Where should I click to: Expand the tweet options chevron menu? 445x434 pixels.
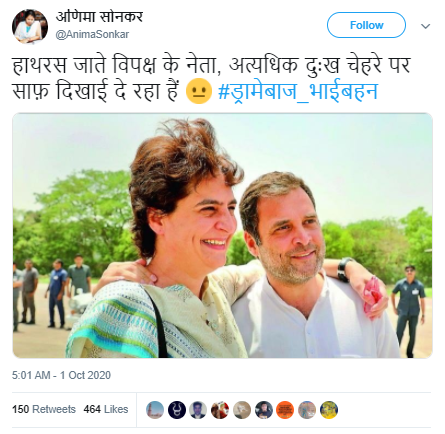coord(426,26)
